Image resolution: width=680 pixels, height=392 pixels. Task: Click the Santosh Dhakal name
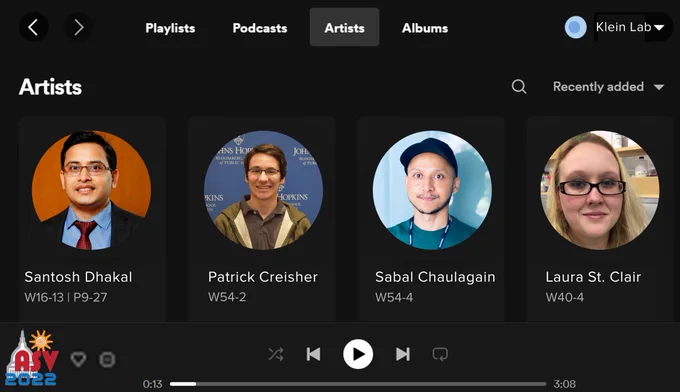point(78,277)
